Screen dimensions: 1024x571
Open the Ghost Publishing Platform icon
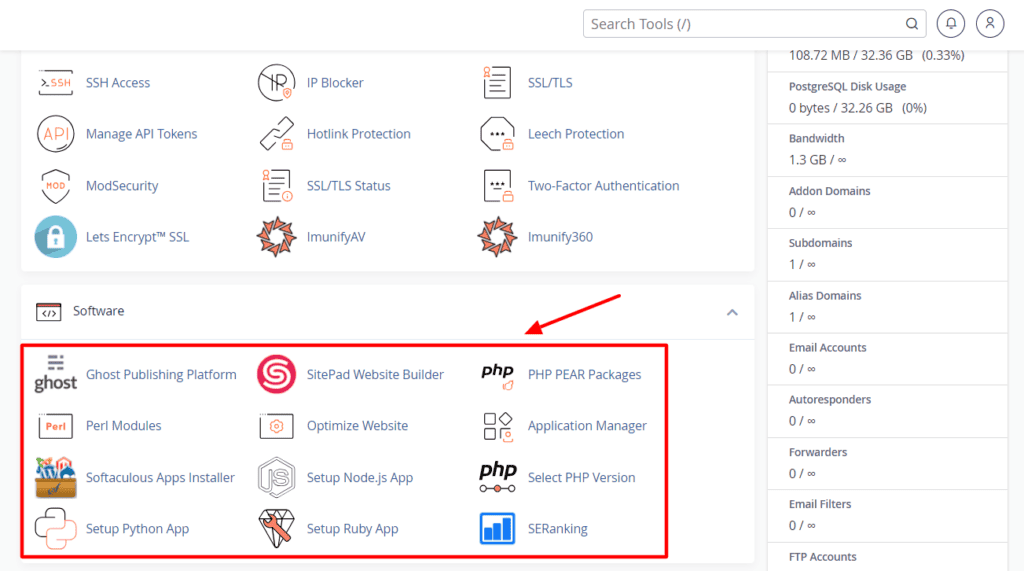coord(56,374)
